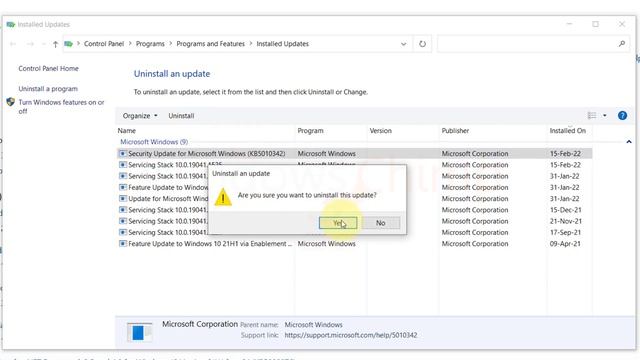Sort by Installed On column header
The height and width of the screenshot is (360, 640).
click(569, 131)
